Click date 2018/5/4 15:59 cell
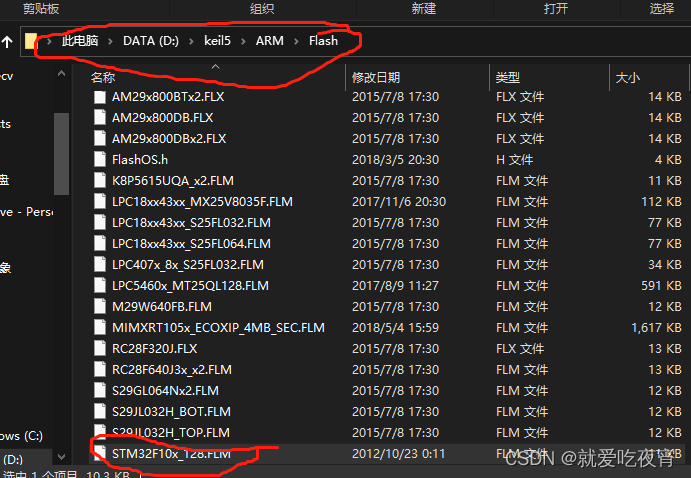This screenshot has width=691, height=478. click(x=395, y=328)
